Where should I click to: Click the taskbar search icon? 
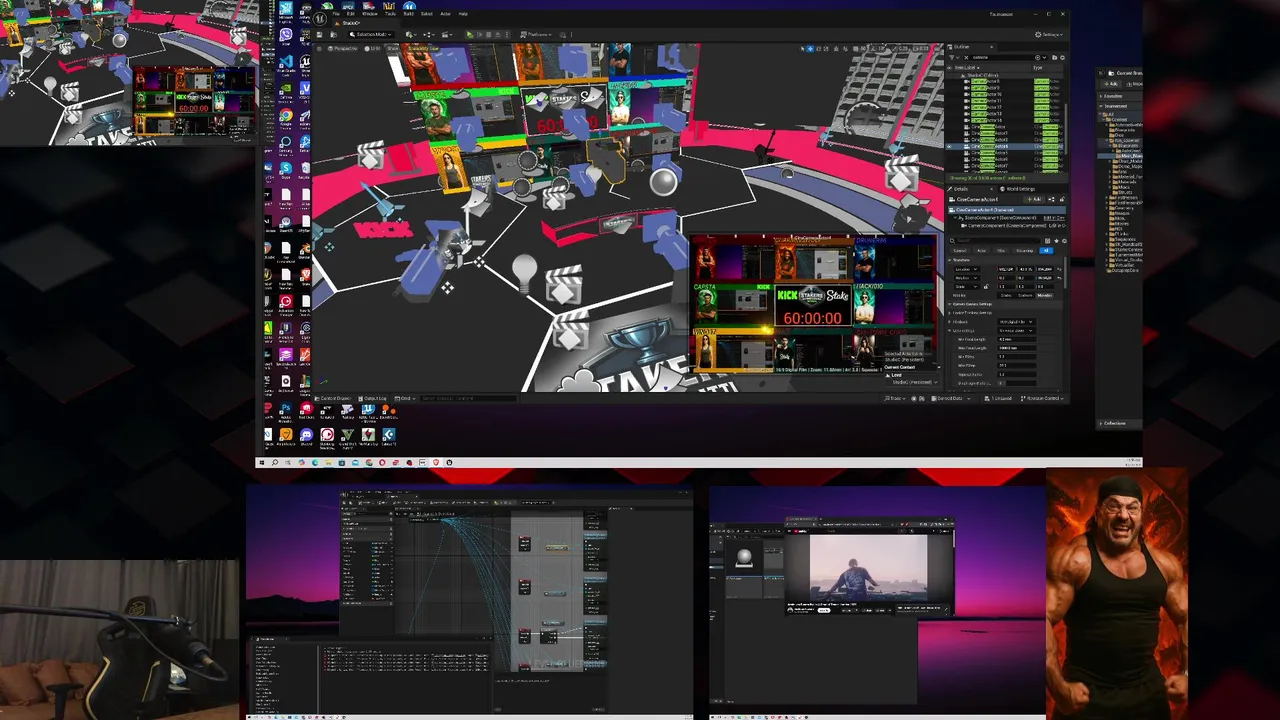point(275,462)
